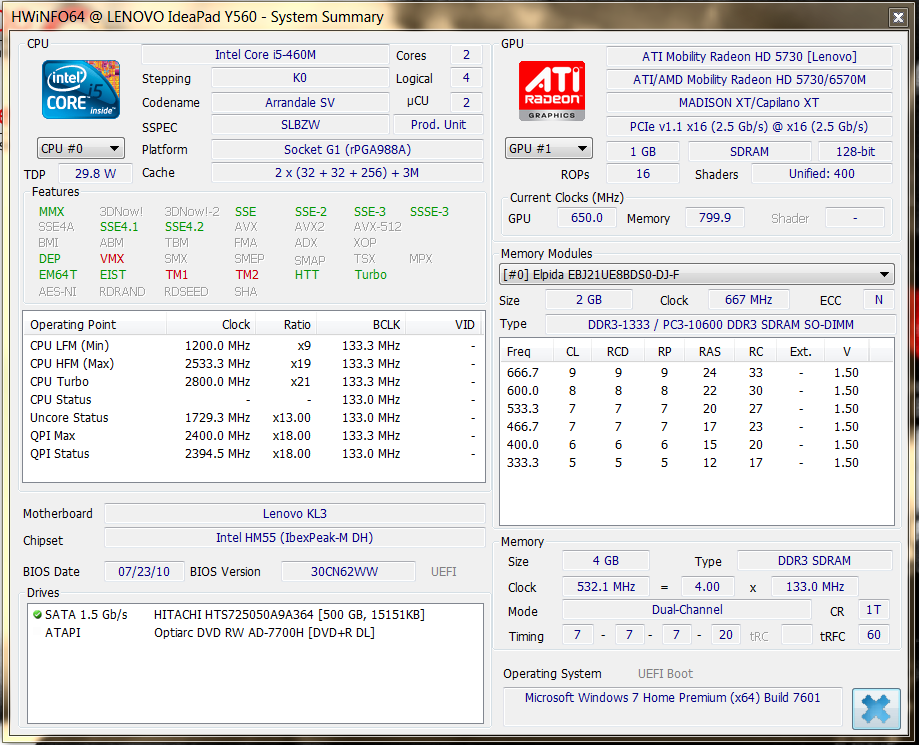Click the Codename value Arrandale SV
The height and width of the screenshot is (745, 919).
[x=299, y=103]
